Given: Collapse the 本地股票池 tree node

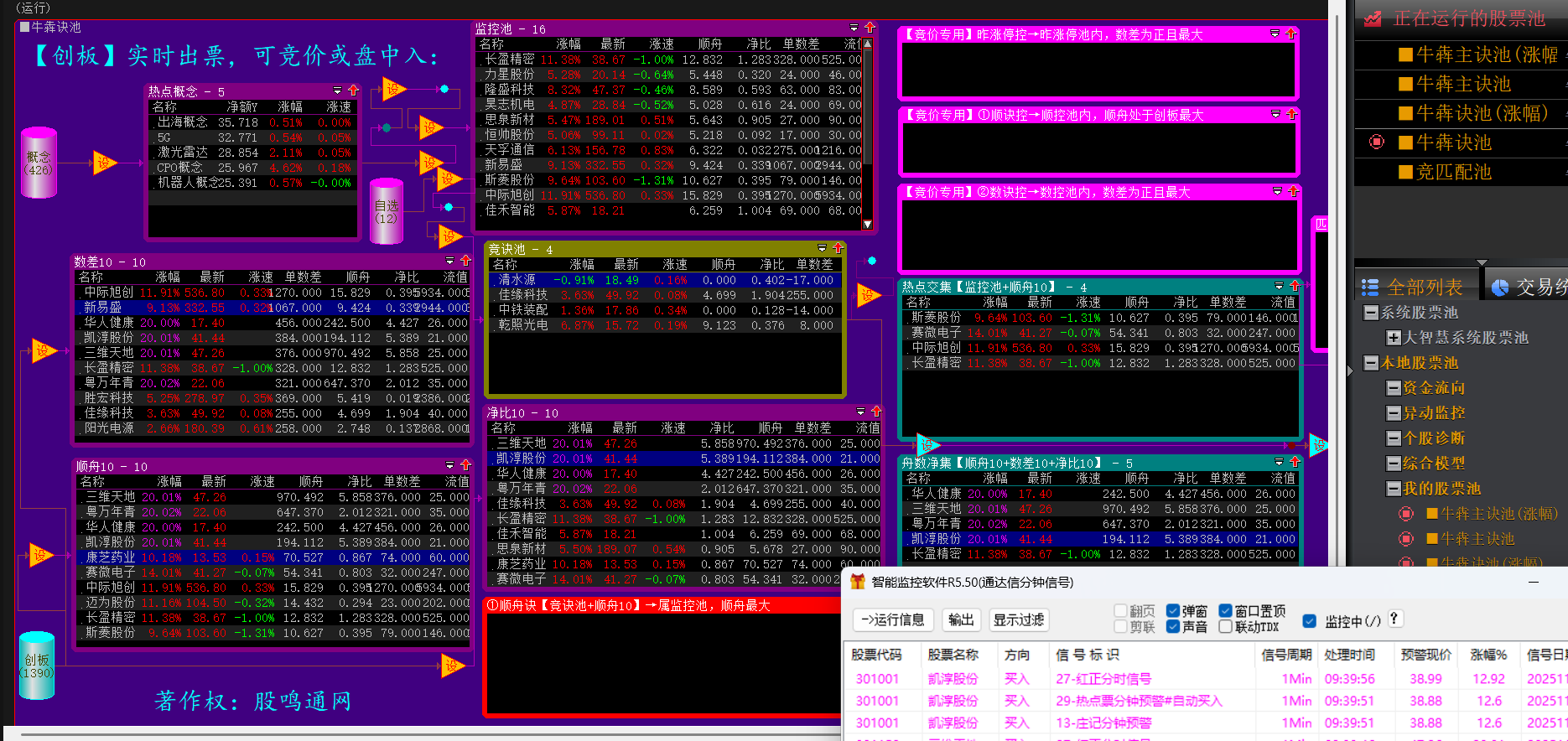Looking at the screenshot, I should tap(1371, 363).
